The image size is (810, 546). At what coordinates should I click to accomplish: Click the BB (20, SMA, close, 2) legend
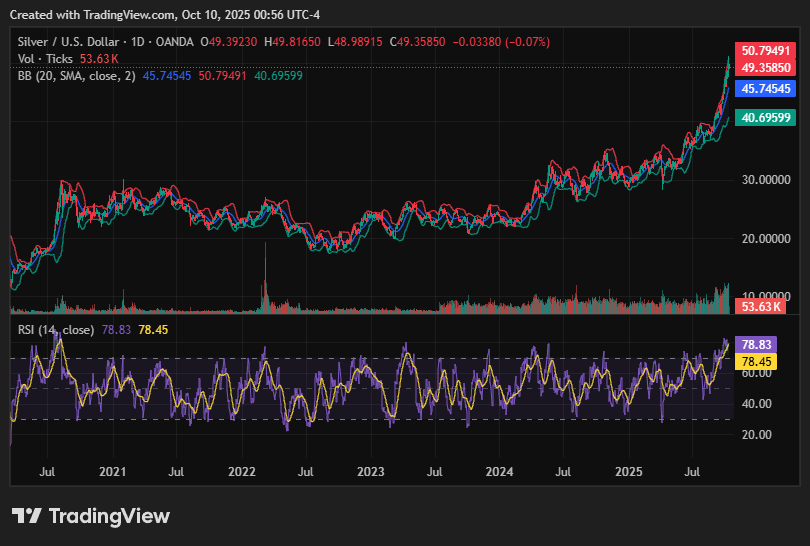tap(77, 75)
